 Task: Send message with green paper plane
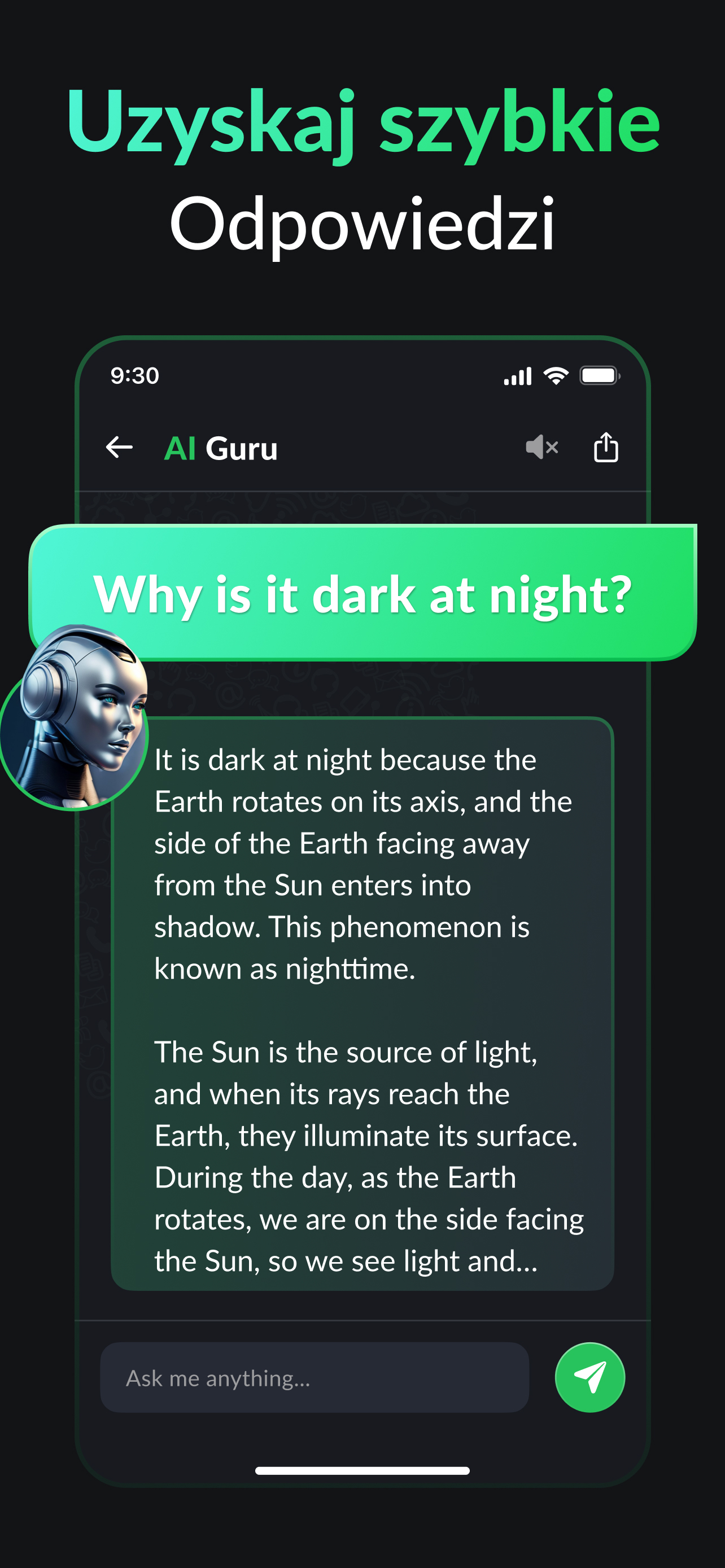(590, 1377)
